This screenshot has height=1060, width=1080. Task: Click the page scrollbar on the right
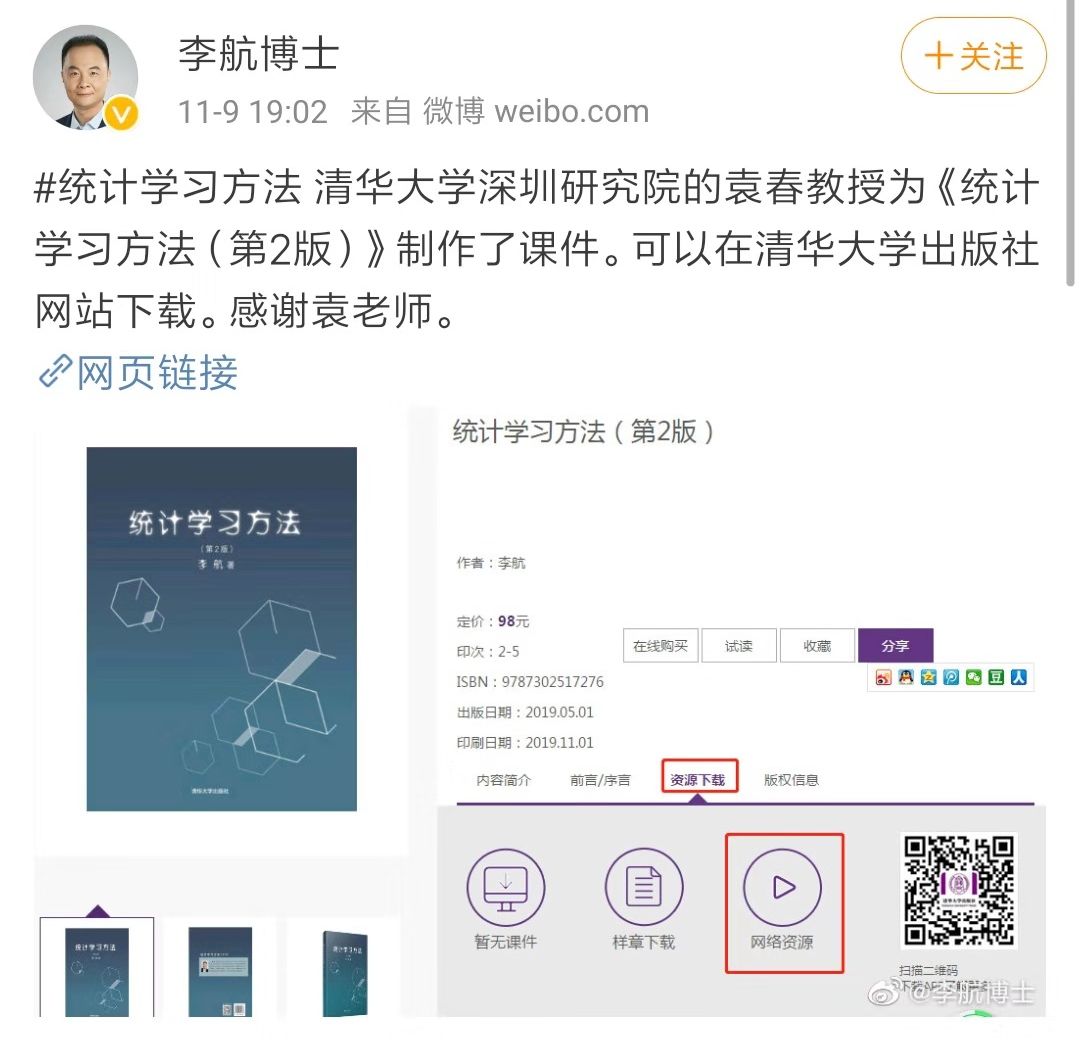tap(1070, 145)
